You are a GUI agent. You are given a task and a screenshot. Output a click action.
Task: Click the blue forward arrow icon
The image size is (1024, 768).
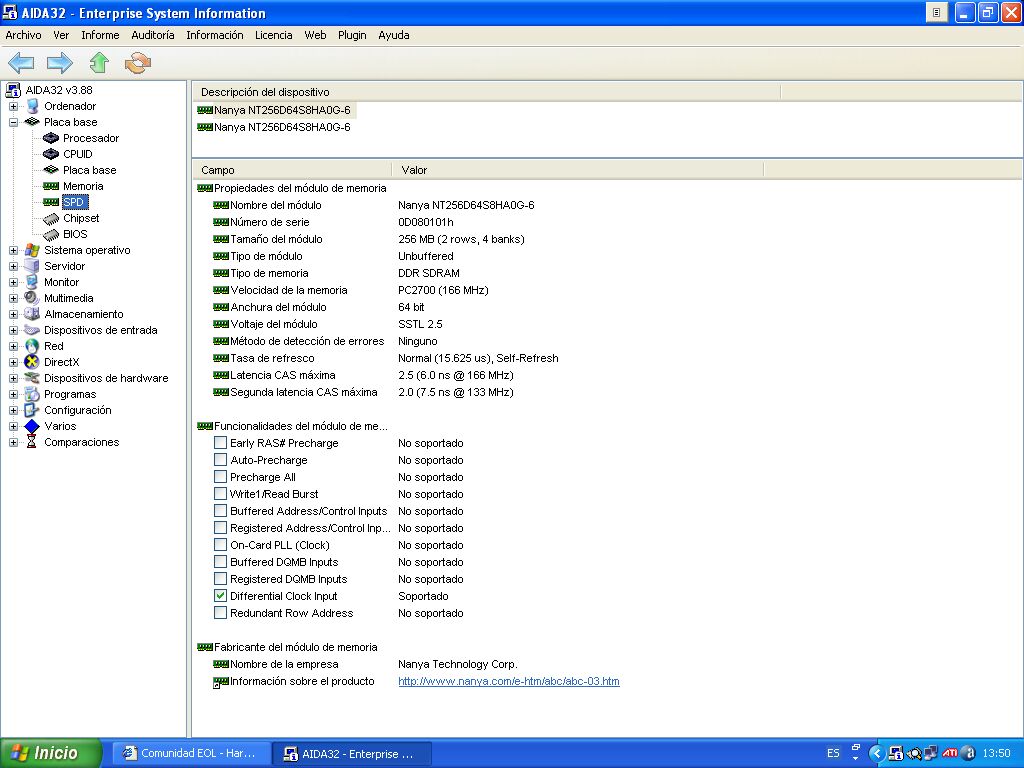(x=60, y=63)
